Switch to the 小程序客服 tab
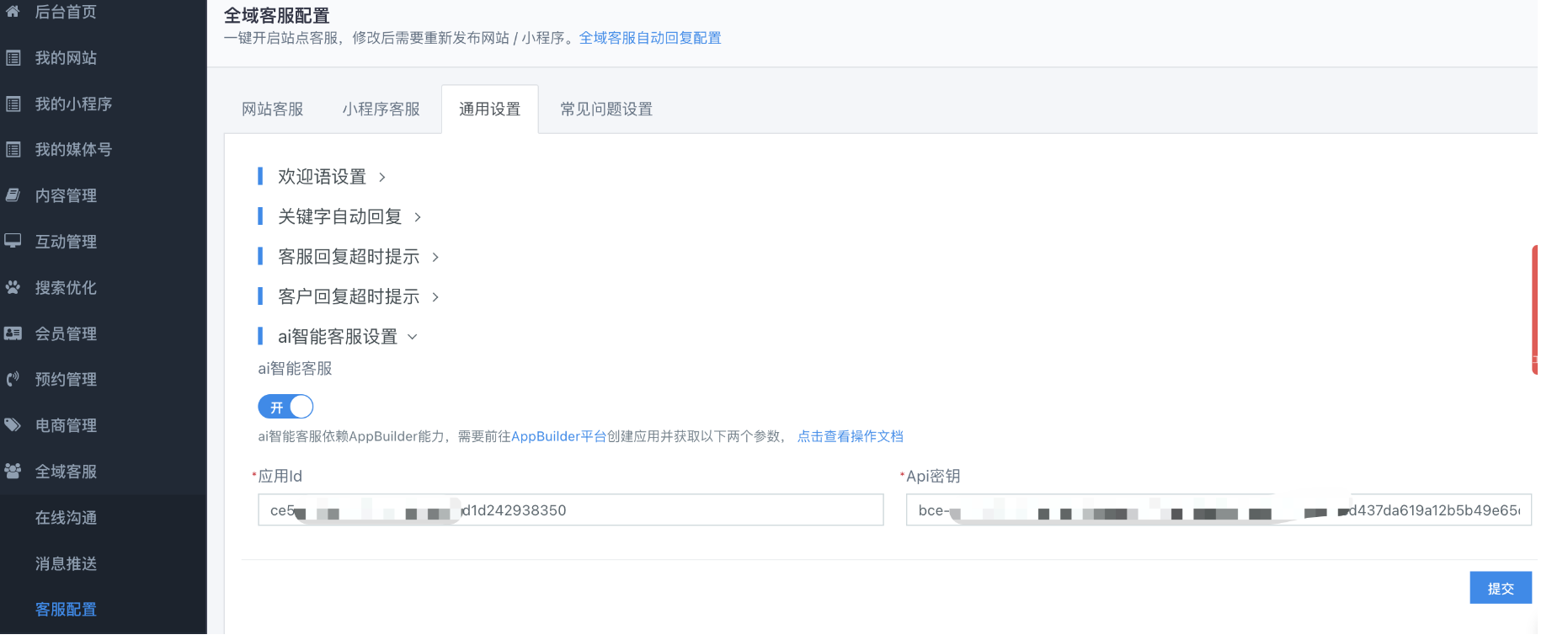Viewport: 1568px width, 640px height. (381, 109)
